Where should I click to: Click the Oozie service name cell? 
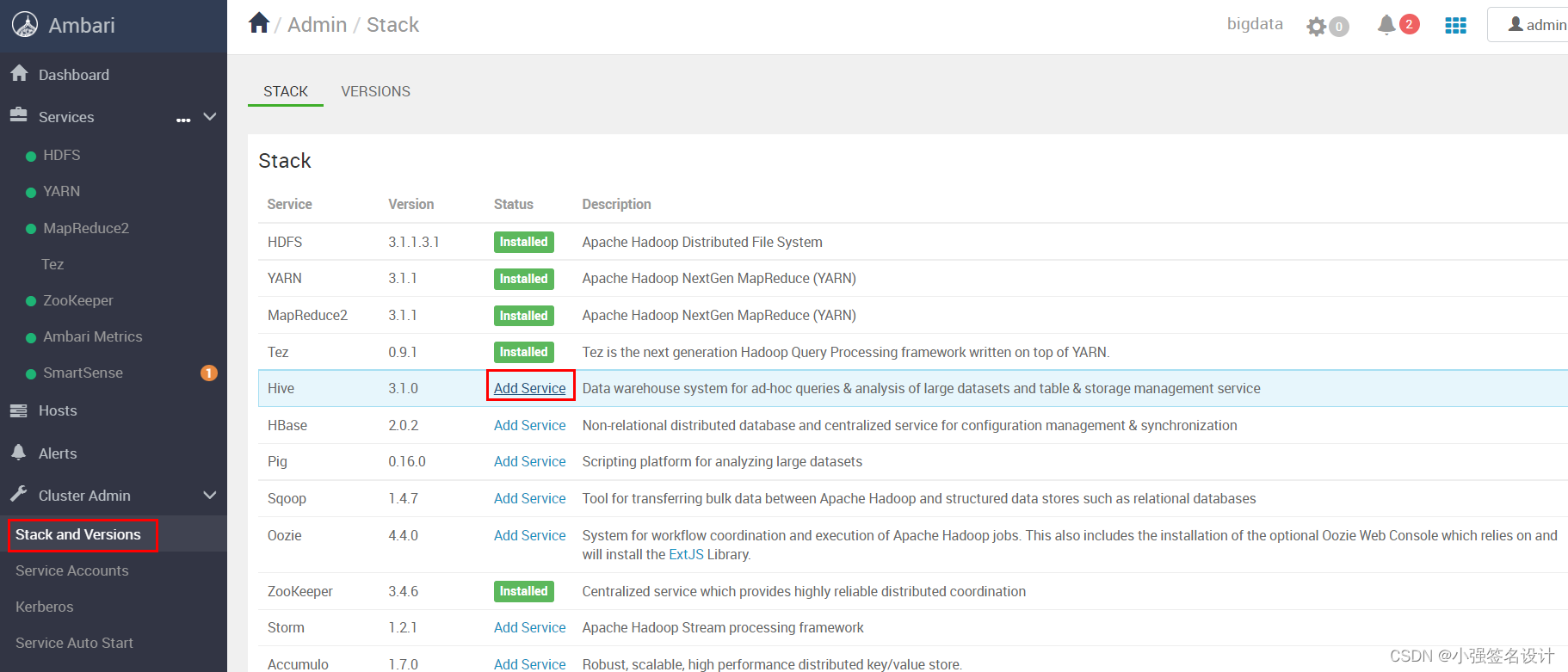pos(285,535)
